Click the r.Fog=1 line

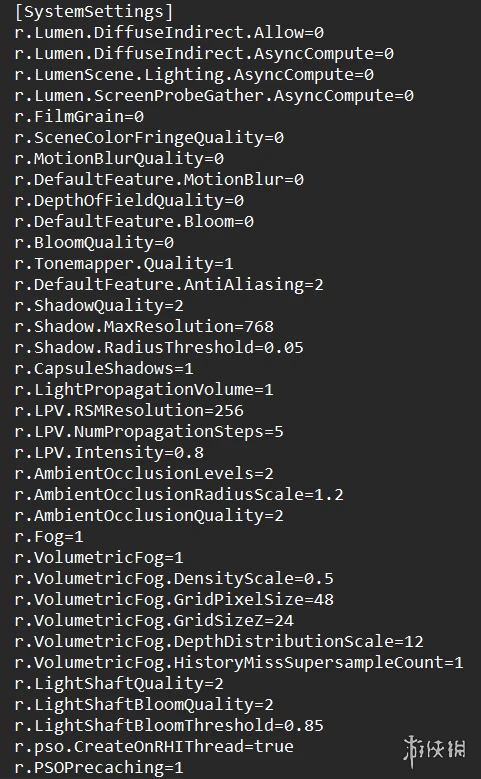click(49, 536)
